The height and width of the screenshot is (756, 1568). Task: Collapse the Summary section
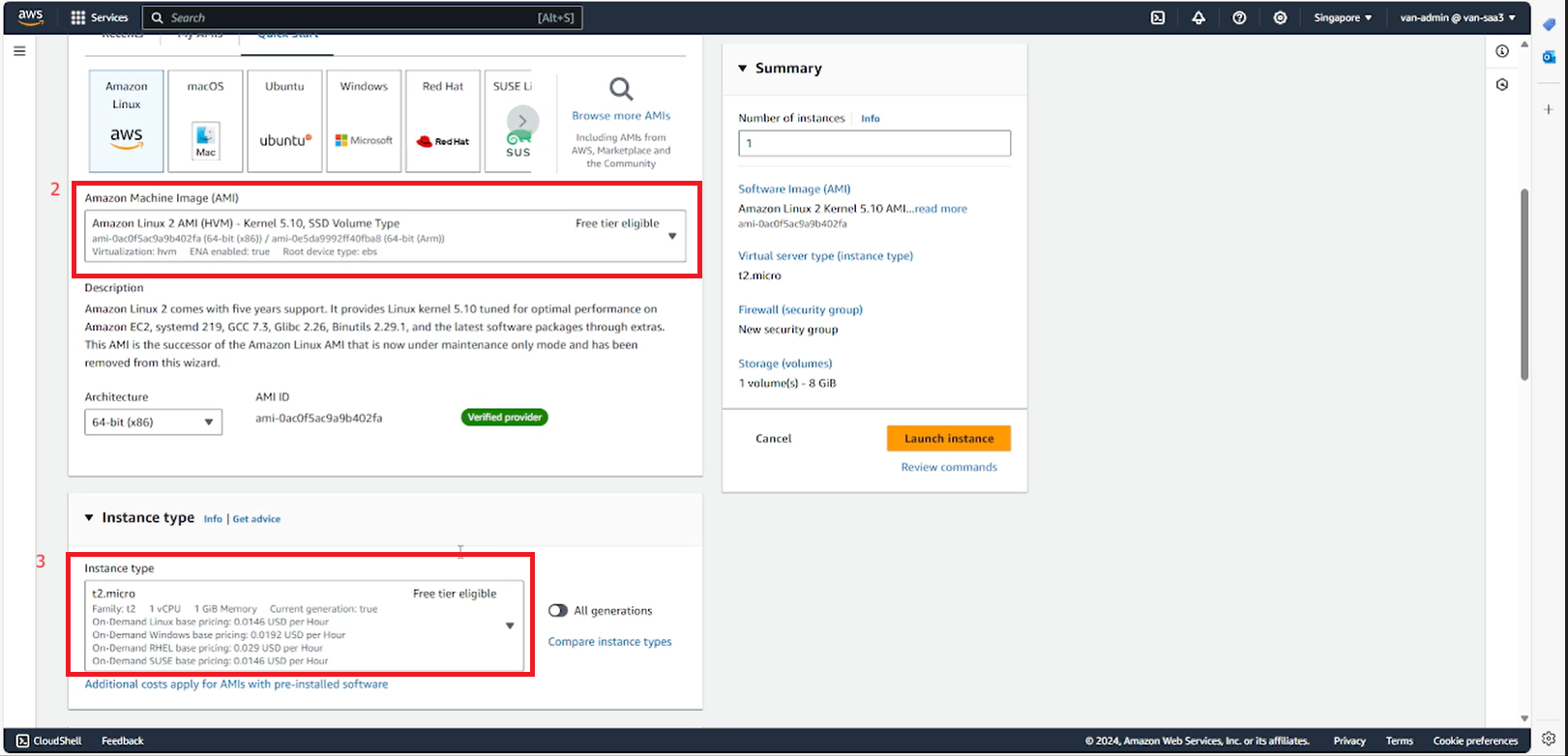point(743,69)
